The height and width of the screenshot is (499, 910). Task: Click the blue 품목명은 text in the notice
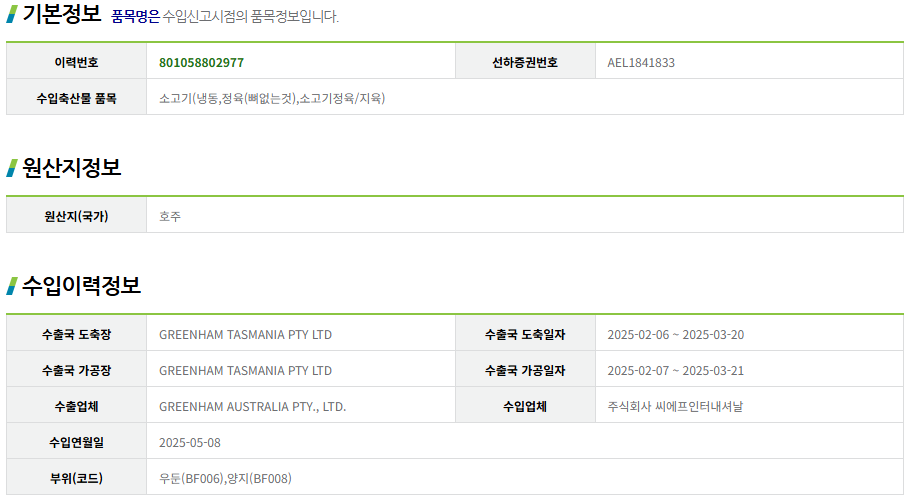[135, 16]
